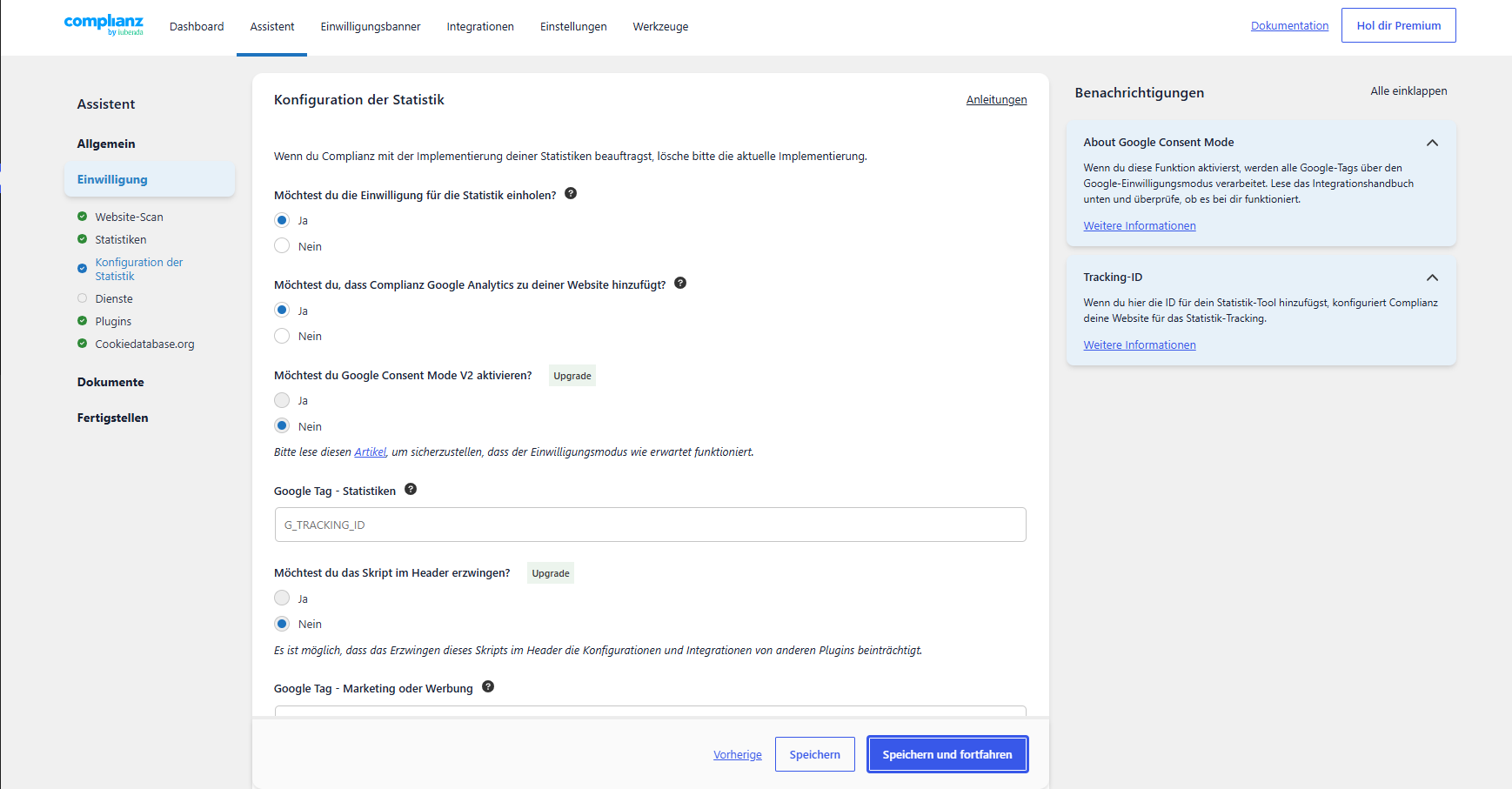
Task: Switch to the Einwilligungsbanner tab
Action: click(371, 27)
